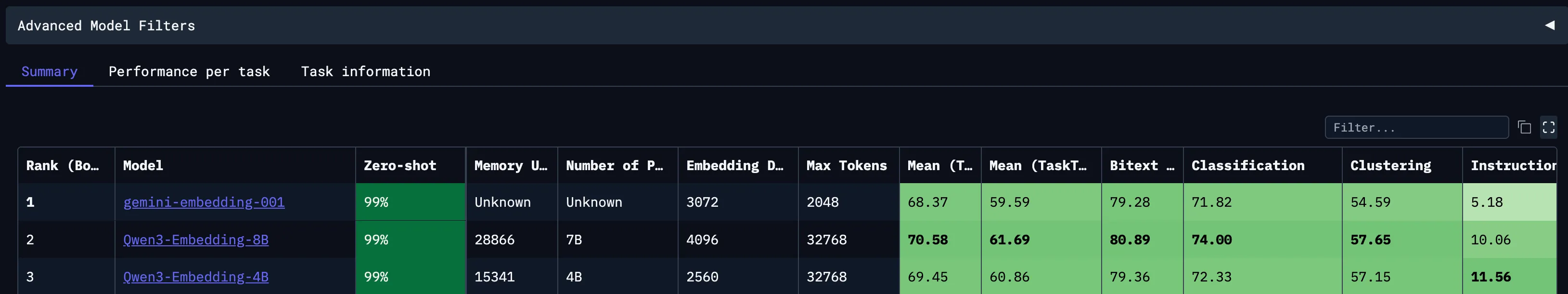Viewport: 1568px width, 294px height.
Task: Sort by the Model column header
Action: (143, 165)
